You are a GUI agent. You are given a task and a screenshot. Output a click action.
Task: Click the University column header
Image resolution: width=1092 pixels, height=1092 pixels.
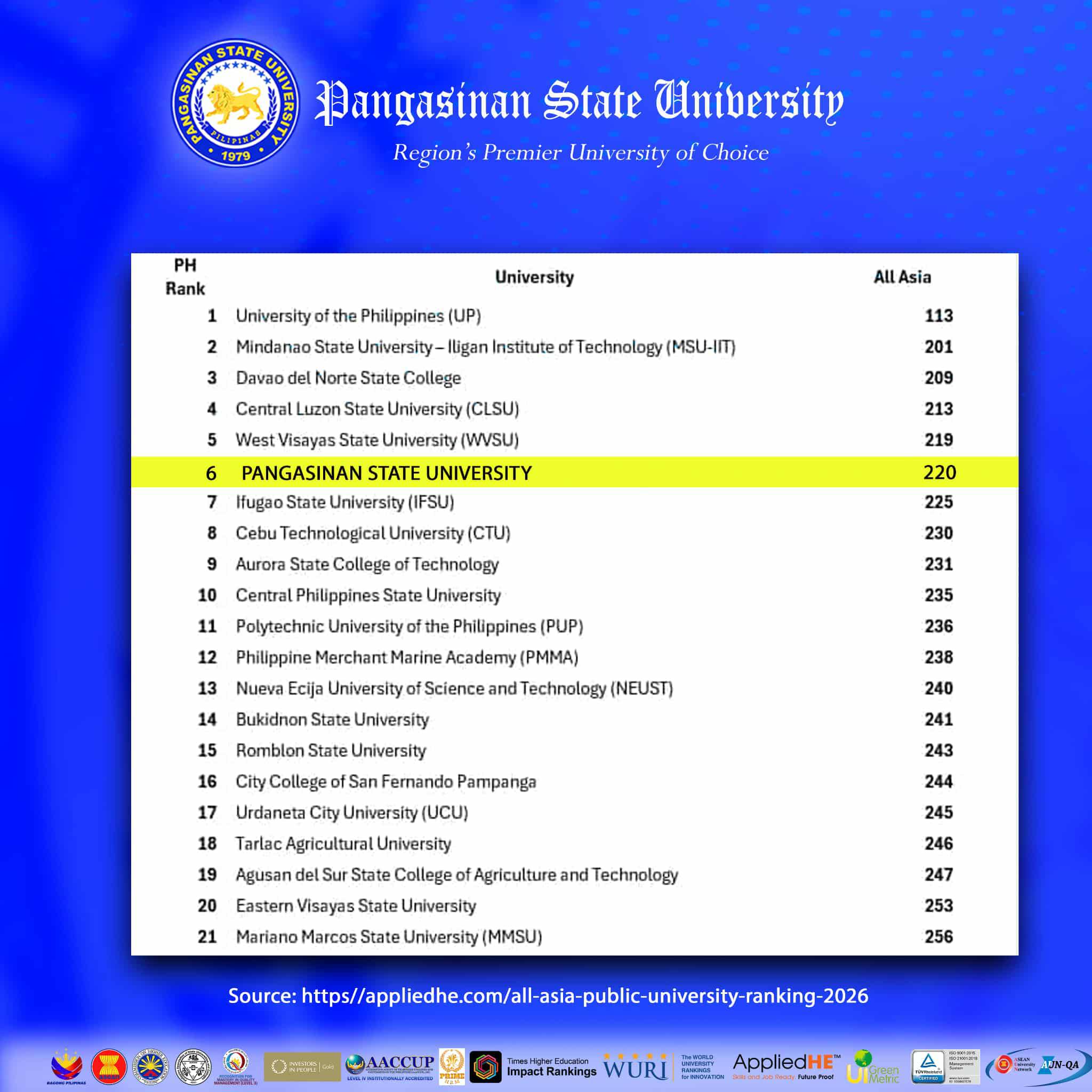click(x=534, y=277)
